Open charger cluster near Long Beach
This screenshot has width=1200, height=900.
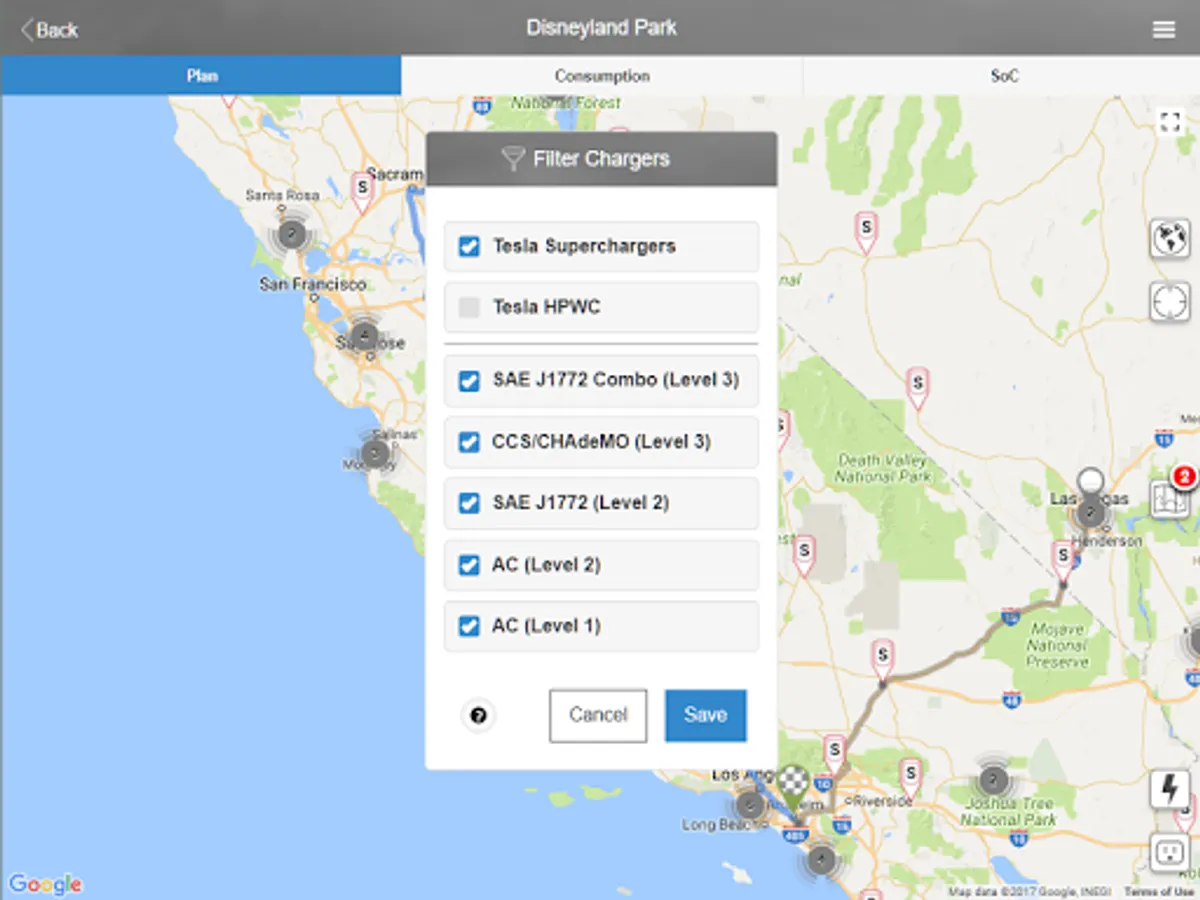750,805
